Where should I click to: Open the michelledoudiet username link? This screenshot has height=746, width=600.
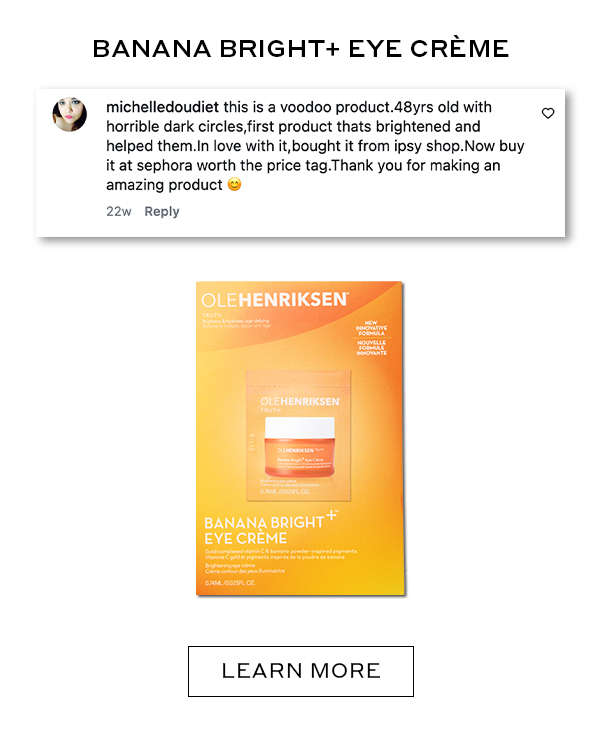(x=162, y=107)
